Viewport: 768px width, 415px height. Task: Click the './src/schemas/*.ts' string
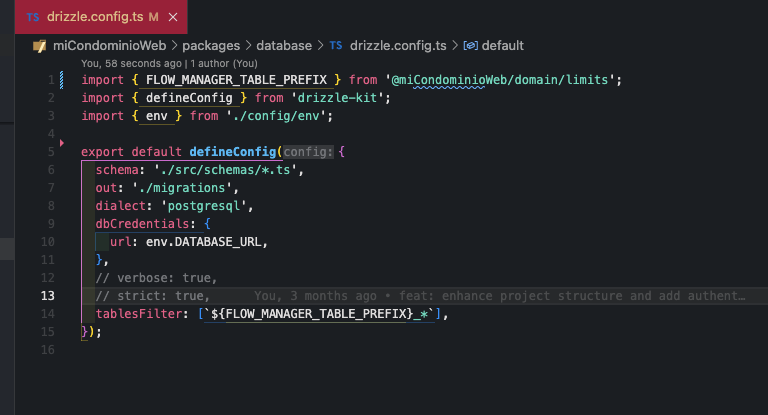(x=225, y=170)
